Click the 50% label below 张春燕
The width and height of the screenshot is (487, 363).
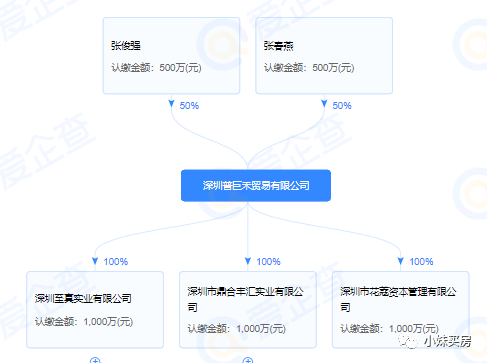coord(342,106)
